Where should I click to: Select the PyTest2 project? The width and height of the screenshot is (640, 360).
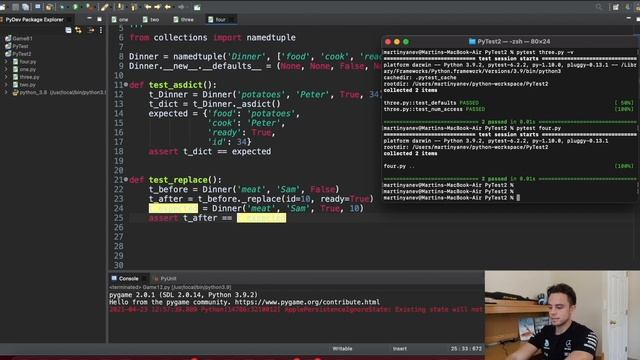click(x=18, y=54)
